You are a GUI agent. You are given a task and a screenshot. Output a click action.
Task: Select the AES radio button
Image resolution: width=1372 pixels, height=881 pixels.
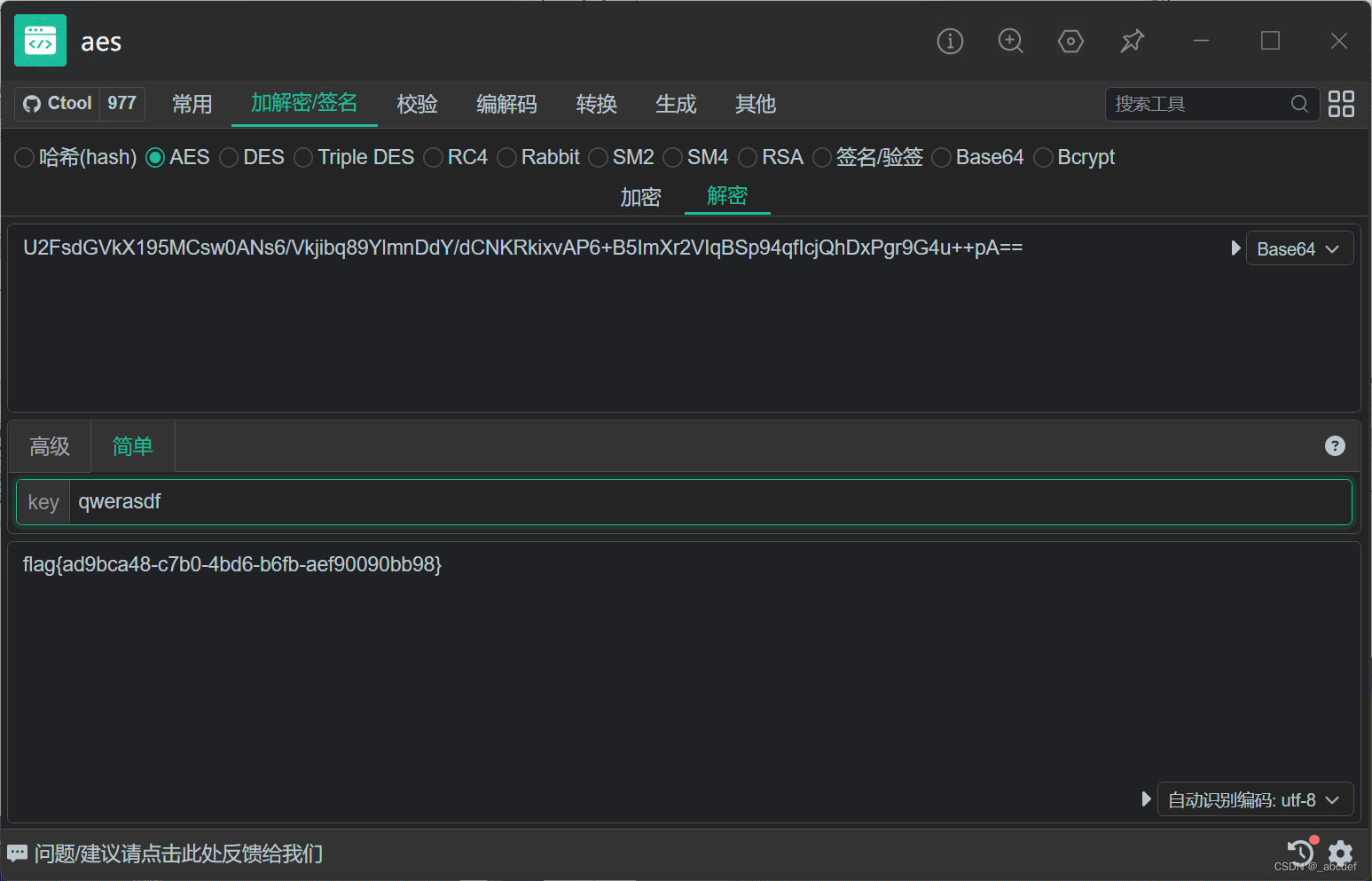pyautogui.click(x=155, y=158)
